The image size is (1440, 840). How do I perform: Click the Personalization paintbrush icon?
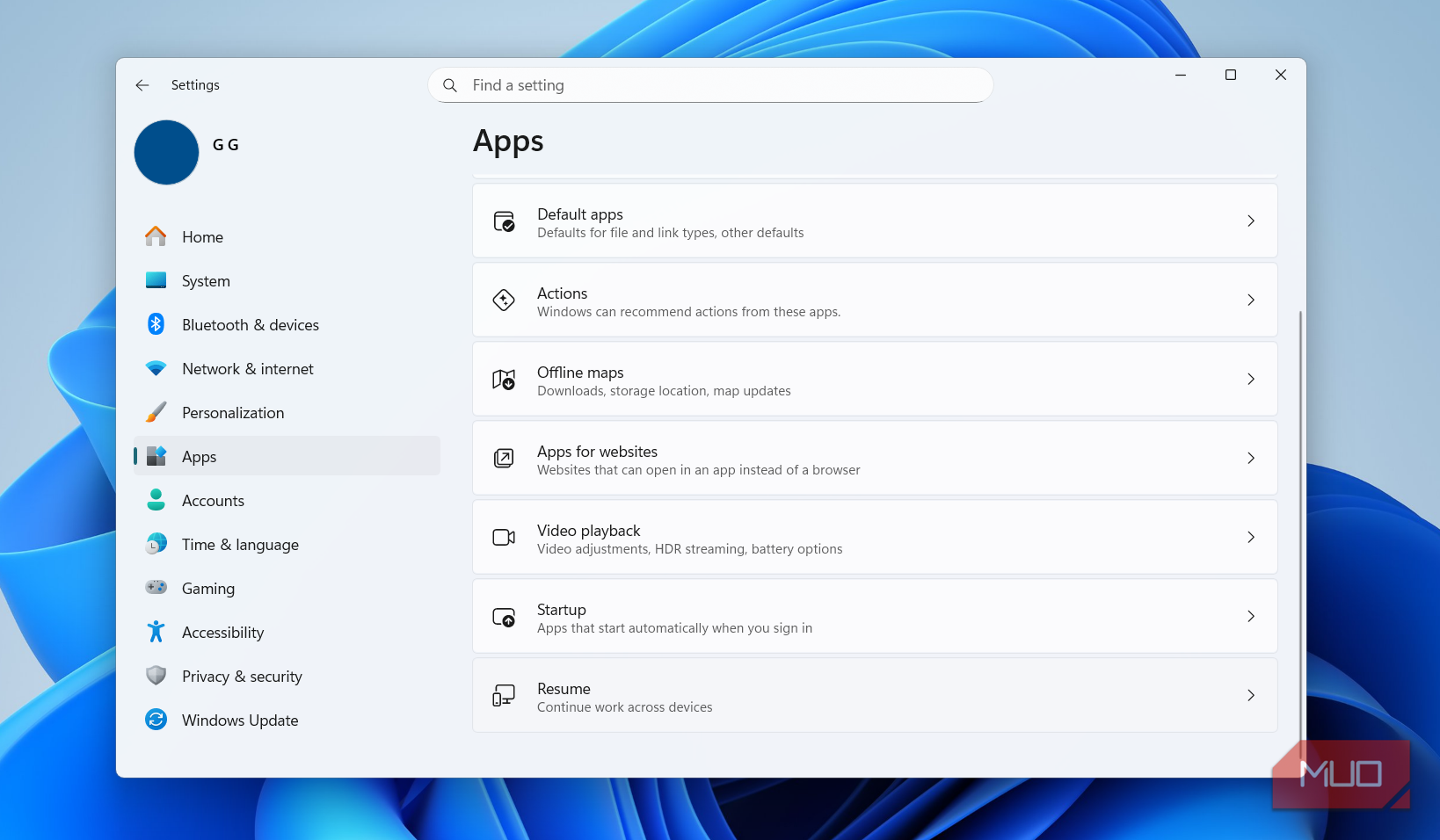[x=156, y=412]
